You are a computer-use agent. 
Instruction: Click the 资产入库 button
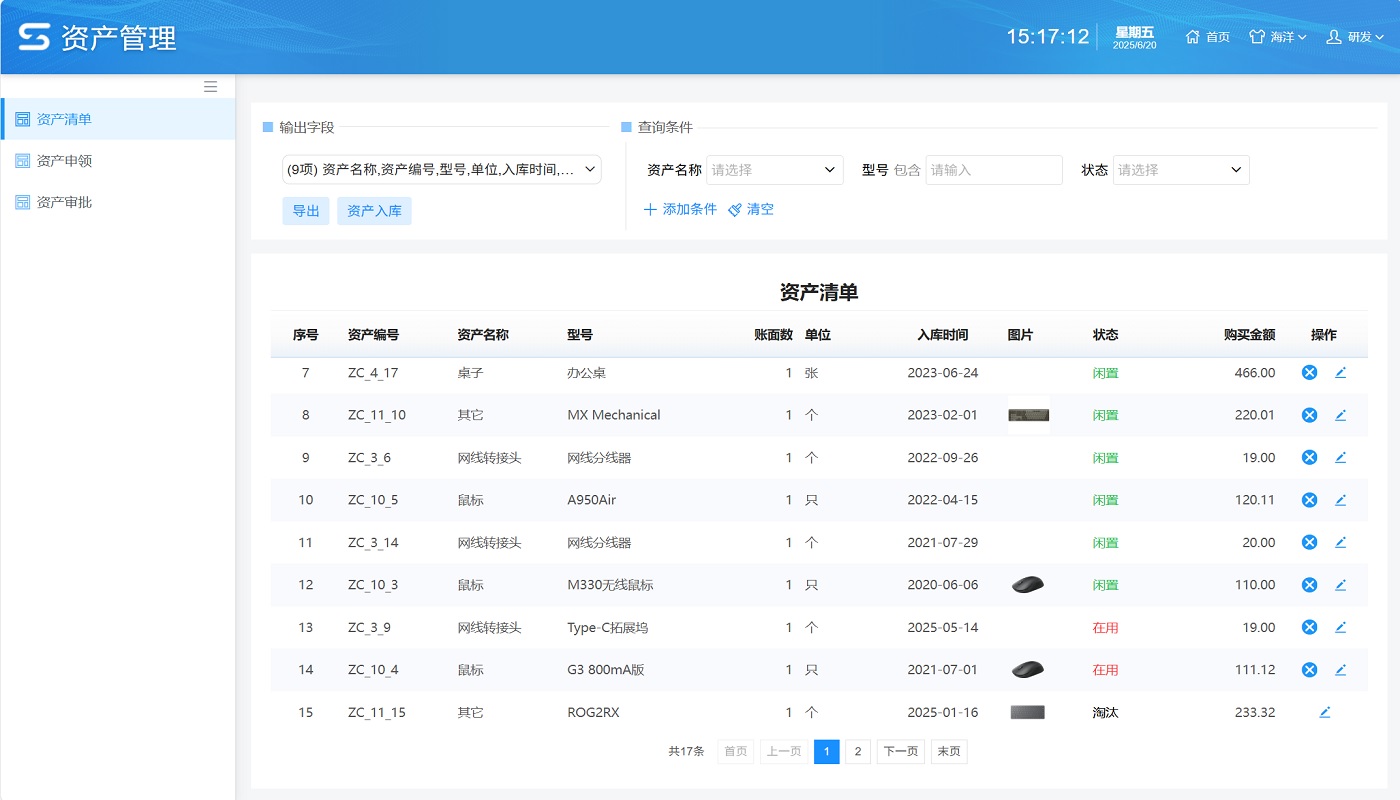[374, 210]
